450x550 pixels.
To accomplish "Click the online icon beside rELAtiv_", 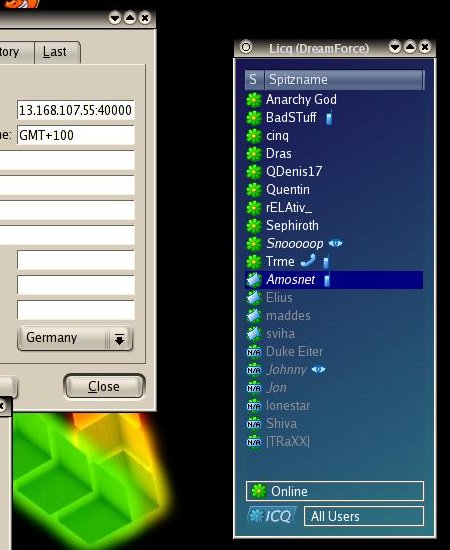I will click(x=254, y=208).
